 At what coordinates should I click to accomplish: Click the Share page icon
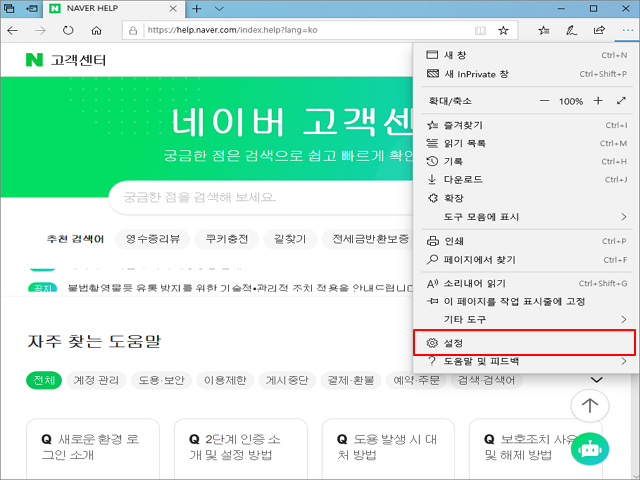[599, 30]
